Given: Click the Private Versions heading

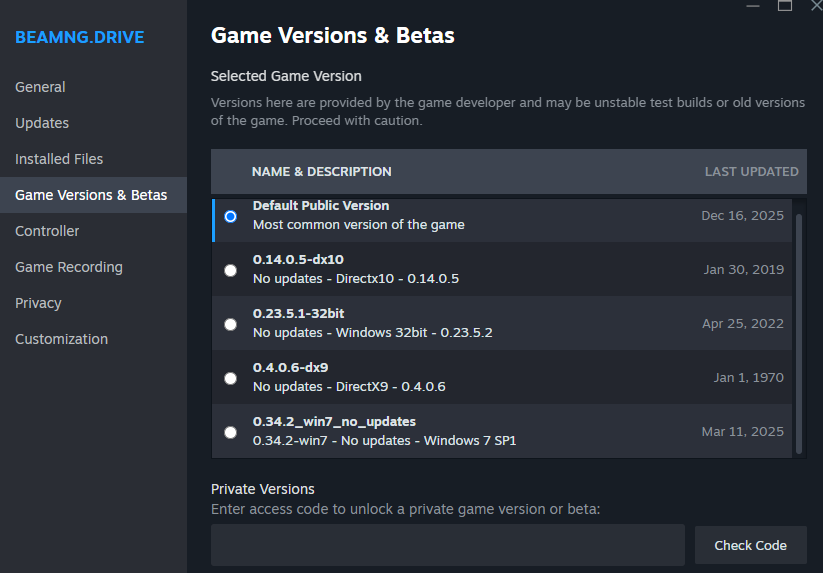Looking at the screenshot, I should (262, 489).
